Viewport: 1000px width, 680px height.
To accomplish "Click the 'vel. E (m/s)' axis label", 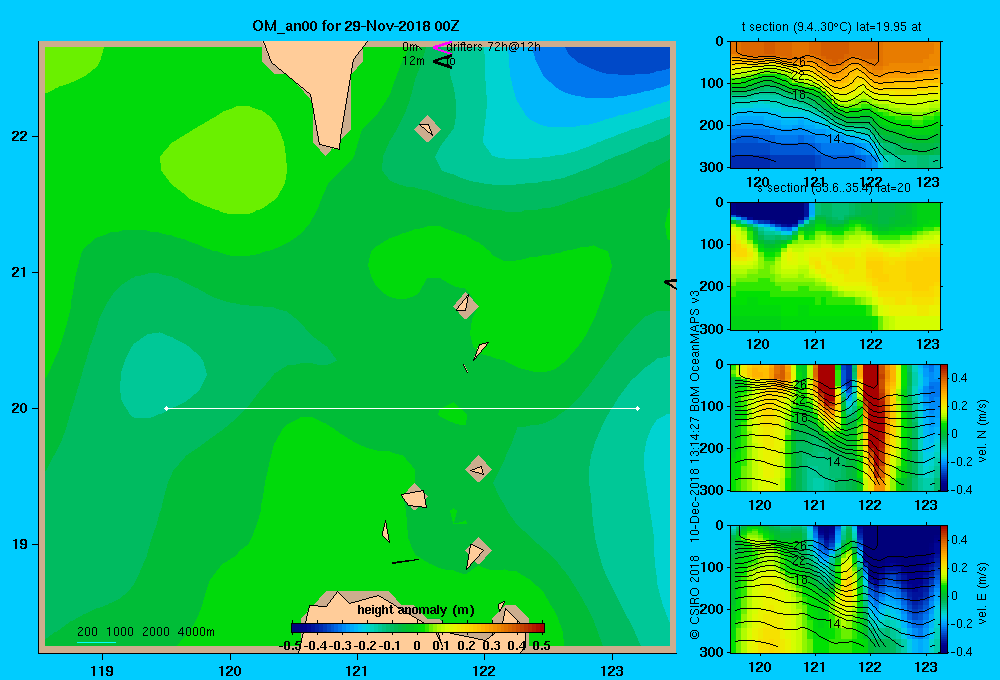I will (982, 593).
